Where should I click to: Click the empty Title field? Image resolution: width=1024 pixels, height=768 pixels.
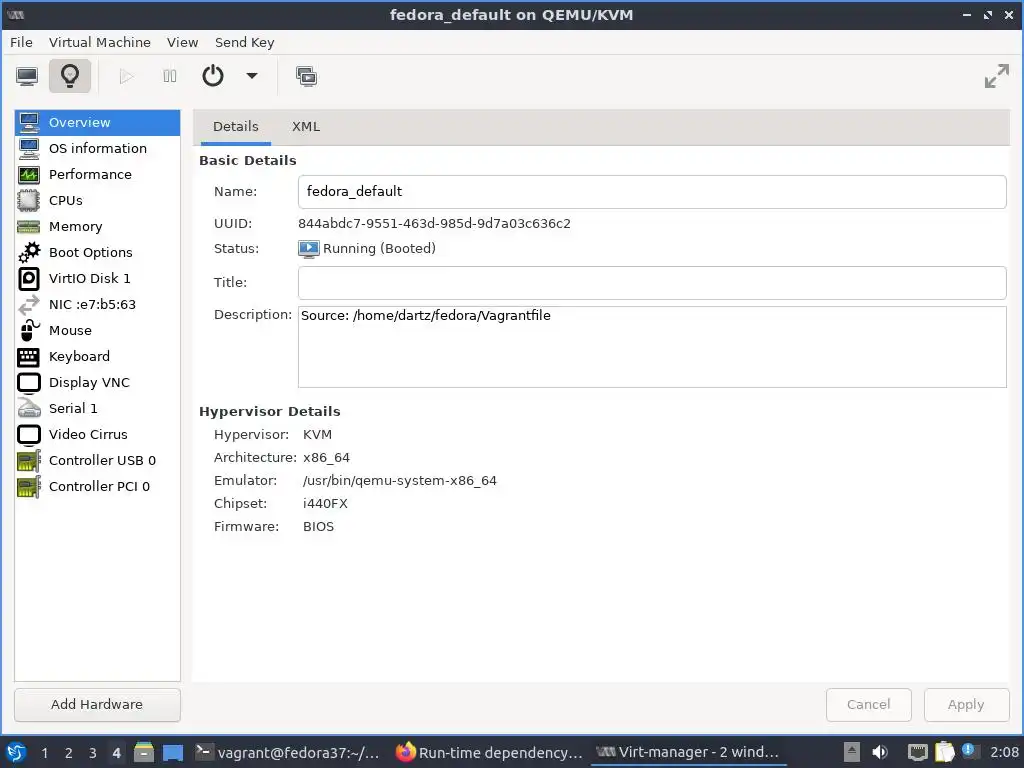pyautogui.click(x=652, y=283)
